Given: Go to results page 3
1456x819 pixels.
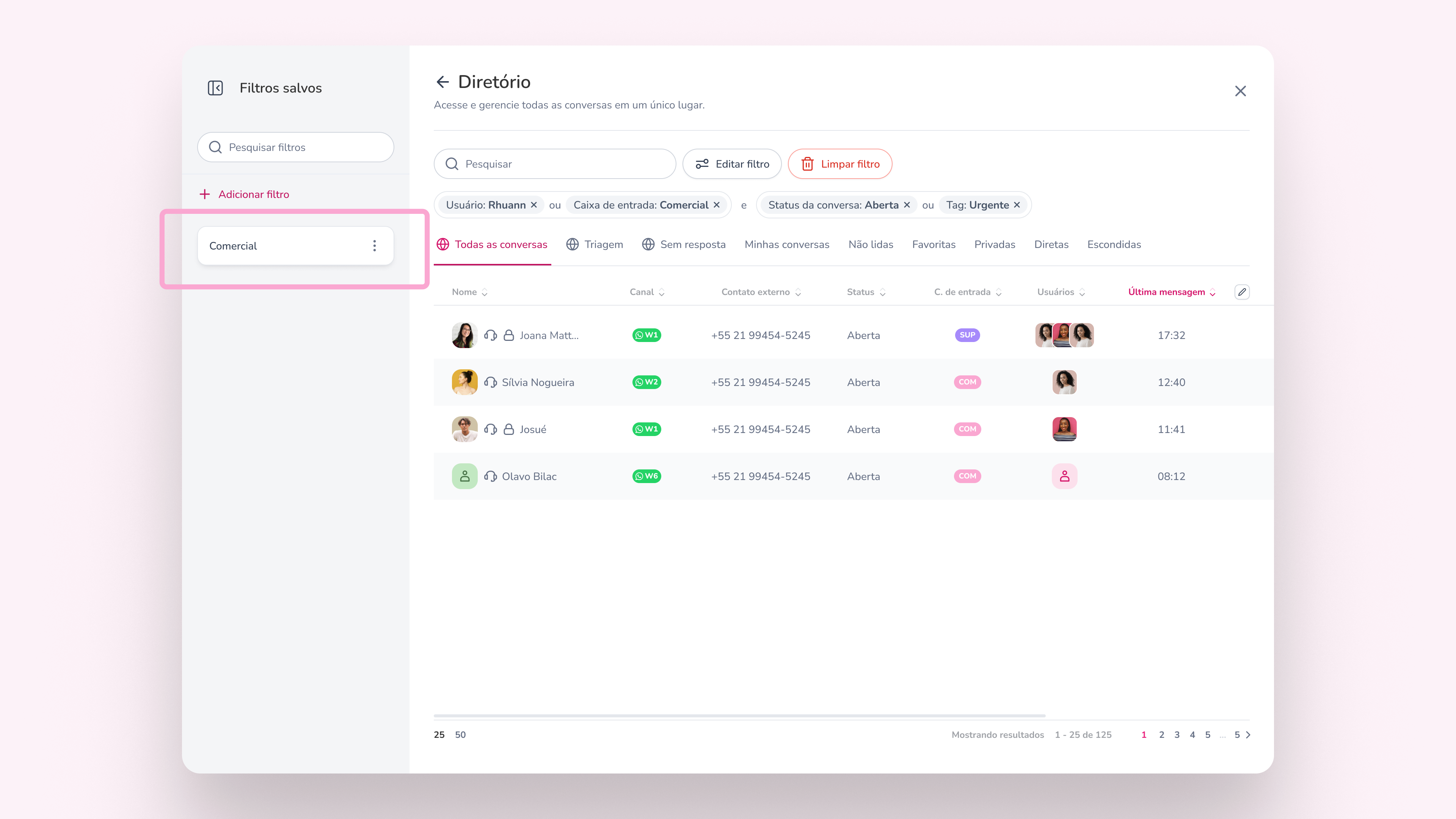Looking at the screenshot, I should (x=1177, y=735).
